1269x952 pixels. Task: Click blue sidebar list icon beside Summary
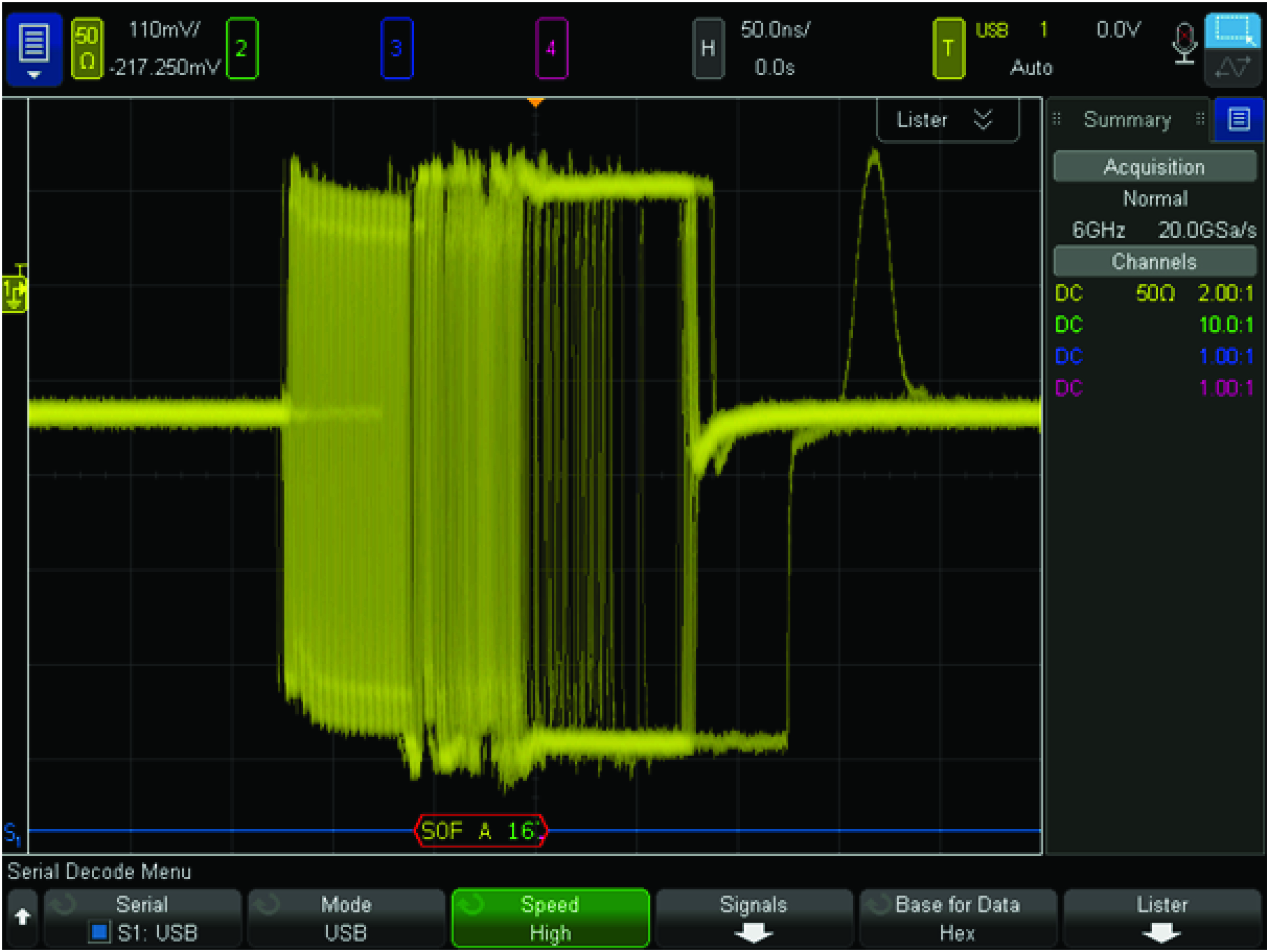[x=1238, y=120]
